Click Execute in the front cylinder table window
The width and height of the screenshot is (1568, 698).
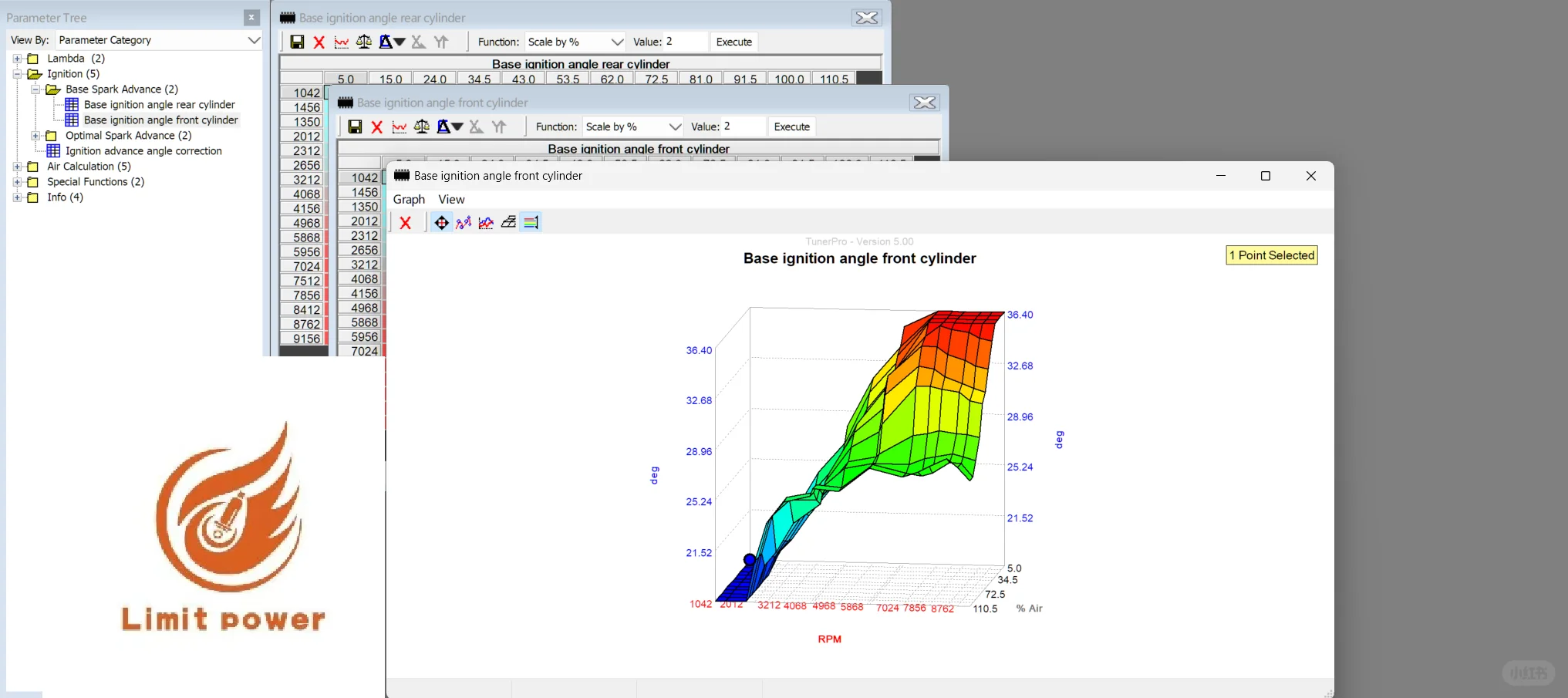(792, 126)
